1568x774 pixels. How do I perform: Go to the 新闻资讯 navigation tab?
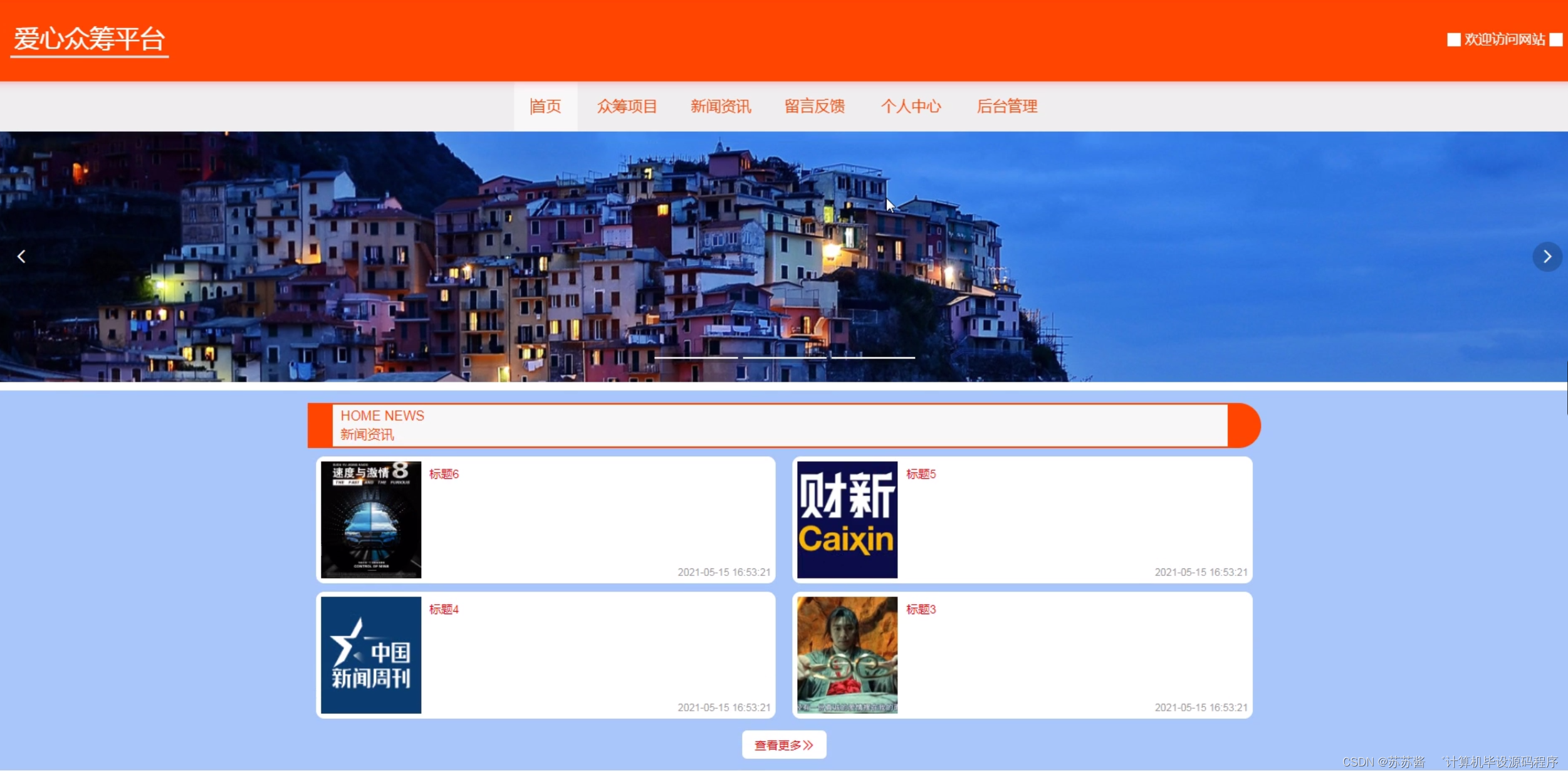click(721, 107)
